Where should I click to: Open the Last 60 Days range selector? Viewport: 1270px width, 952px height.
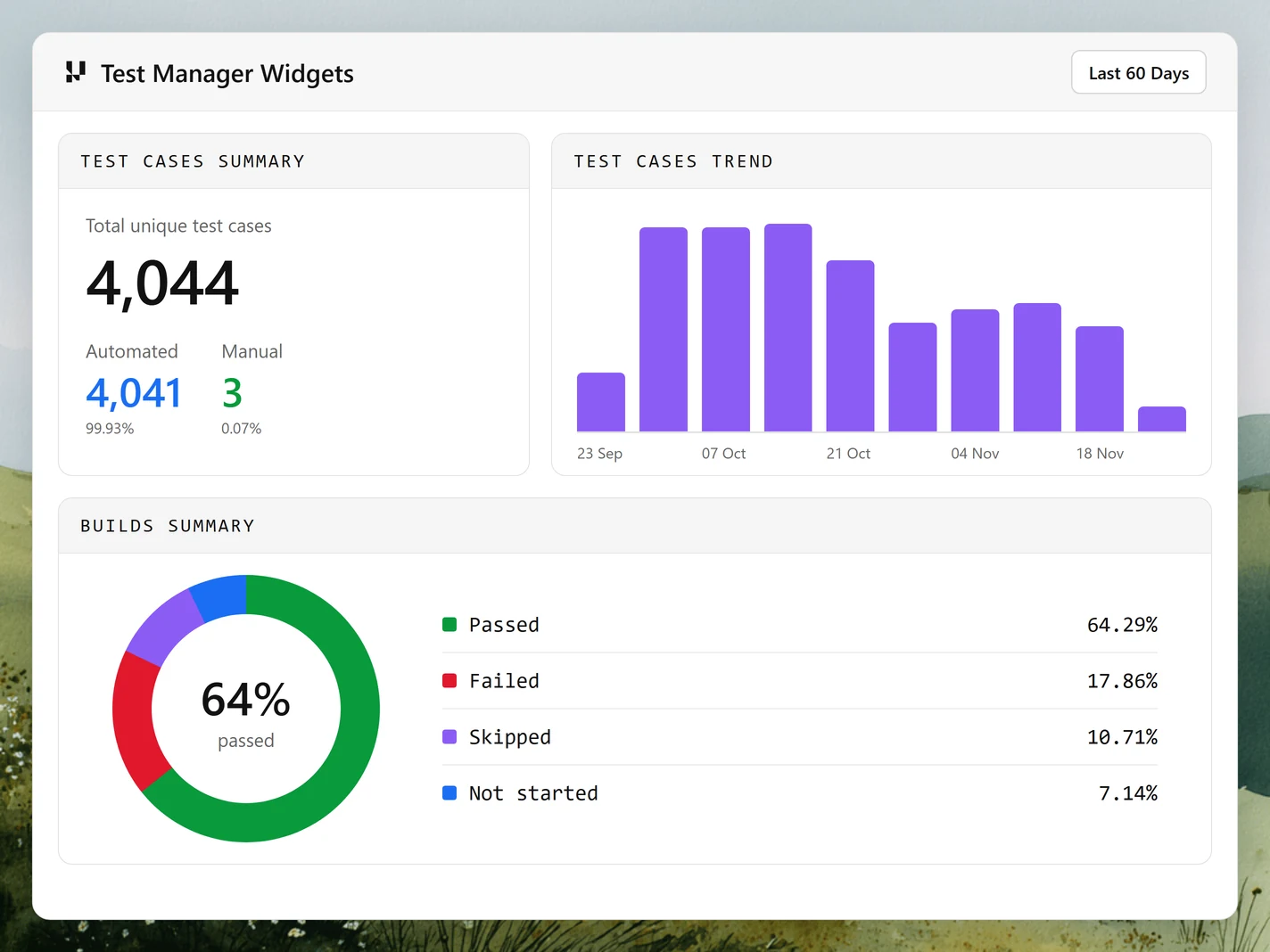coord(1139,72)
